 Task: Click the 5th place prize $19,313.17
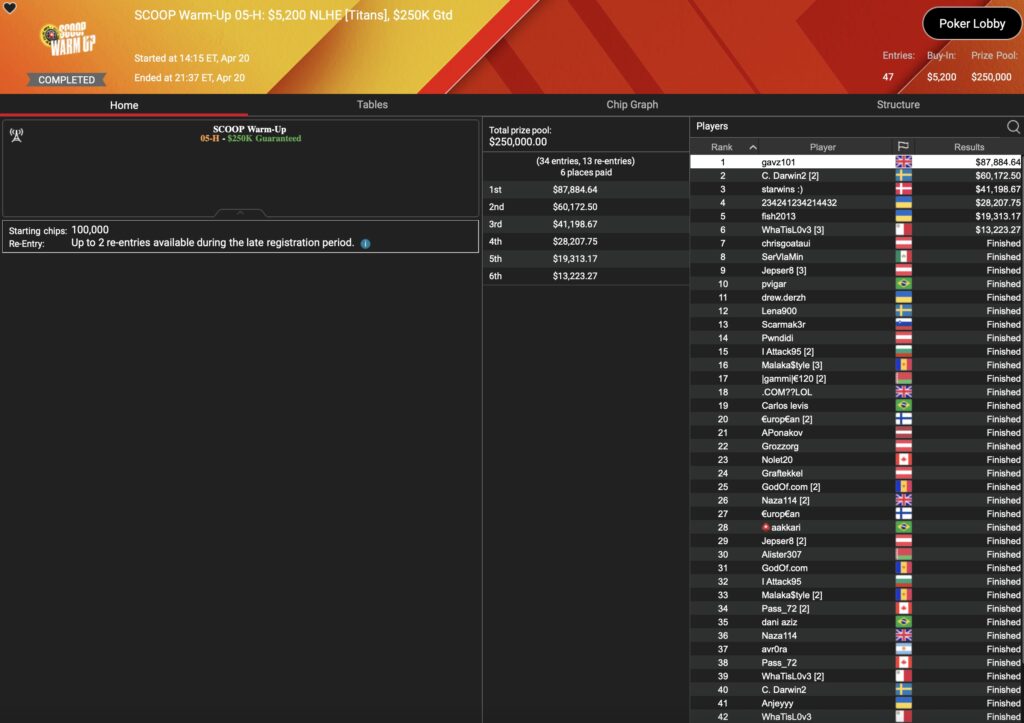pyautogui.click(x=575, y=259)
